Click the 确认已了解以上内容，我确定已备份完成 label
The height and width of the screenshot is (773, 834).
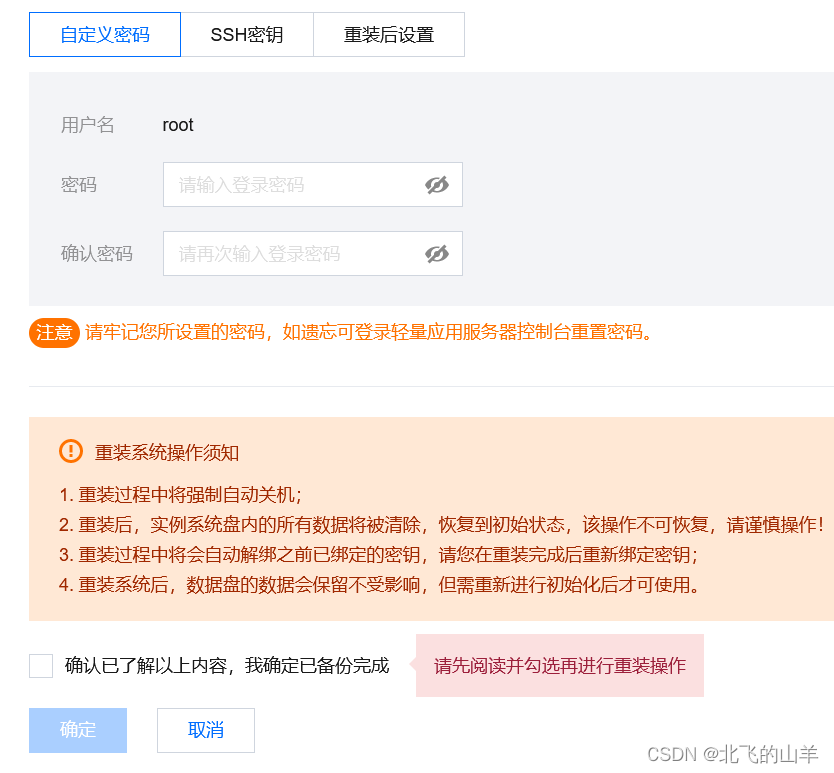tap(227, 666)
